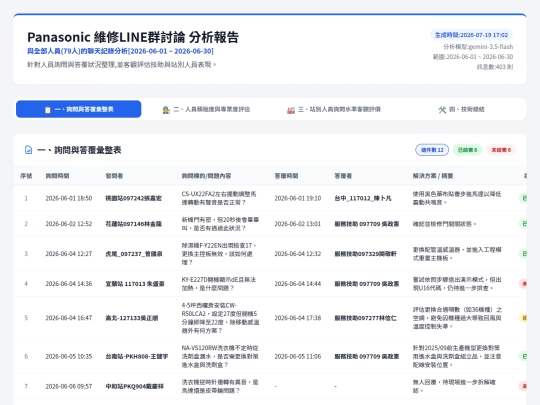Open the first tab 詢問與答覆彙整表
This screenshot has width=540, height=405.
click(x=79, y=109)
